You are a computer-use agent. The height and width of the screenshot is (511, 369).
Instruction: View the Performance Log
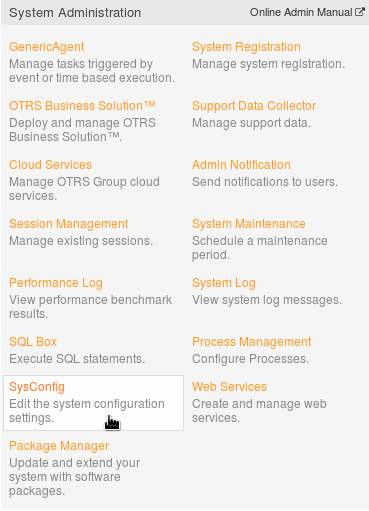56,283
